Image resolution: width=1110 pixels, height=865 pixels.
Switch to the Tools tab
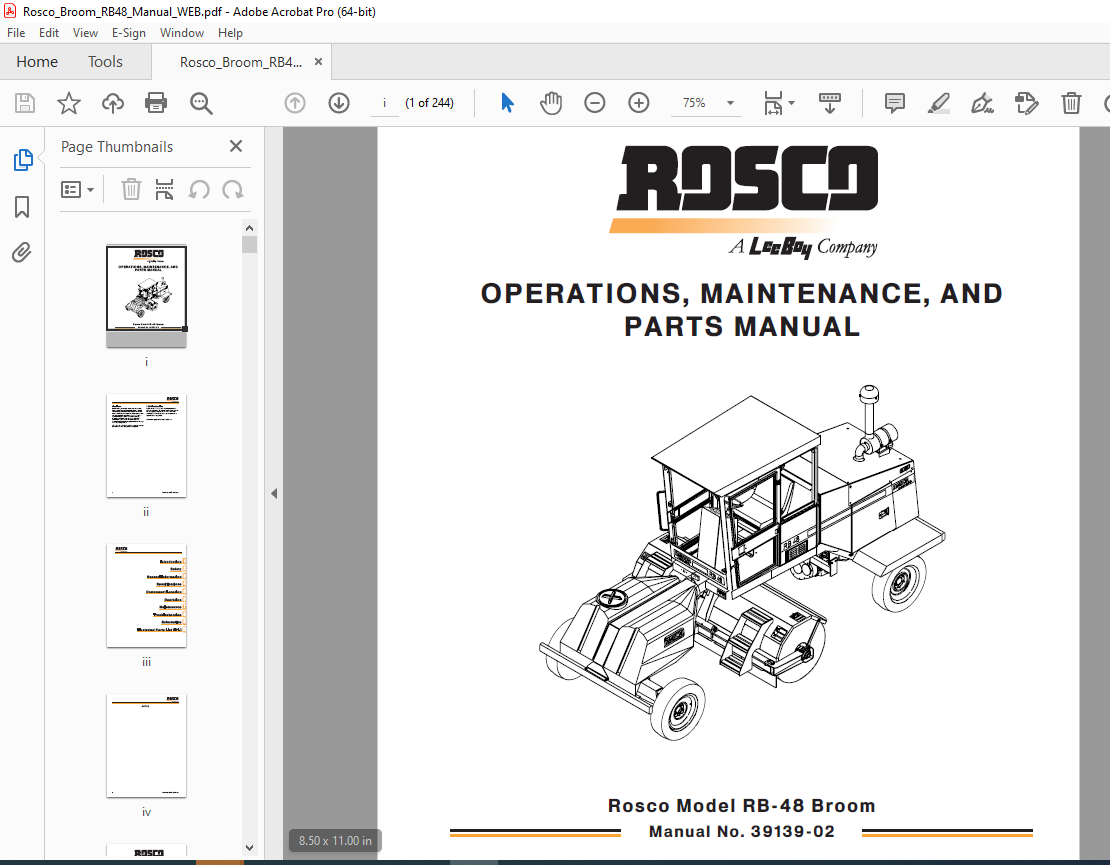(105, 62)
